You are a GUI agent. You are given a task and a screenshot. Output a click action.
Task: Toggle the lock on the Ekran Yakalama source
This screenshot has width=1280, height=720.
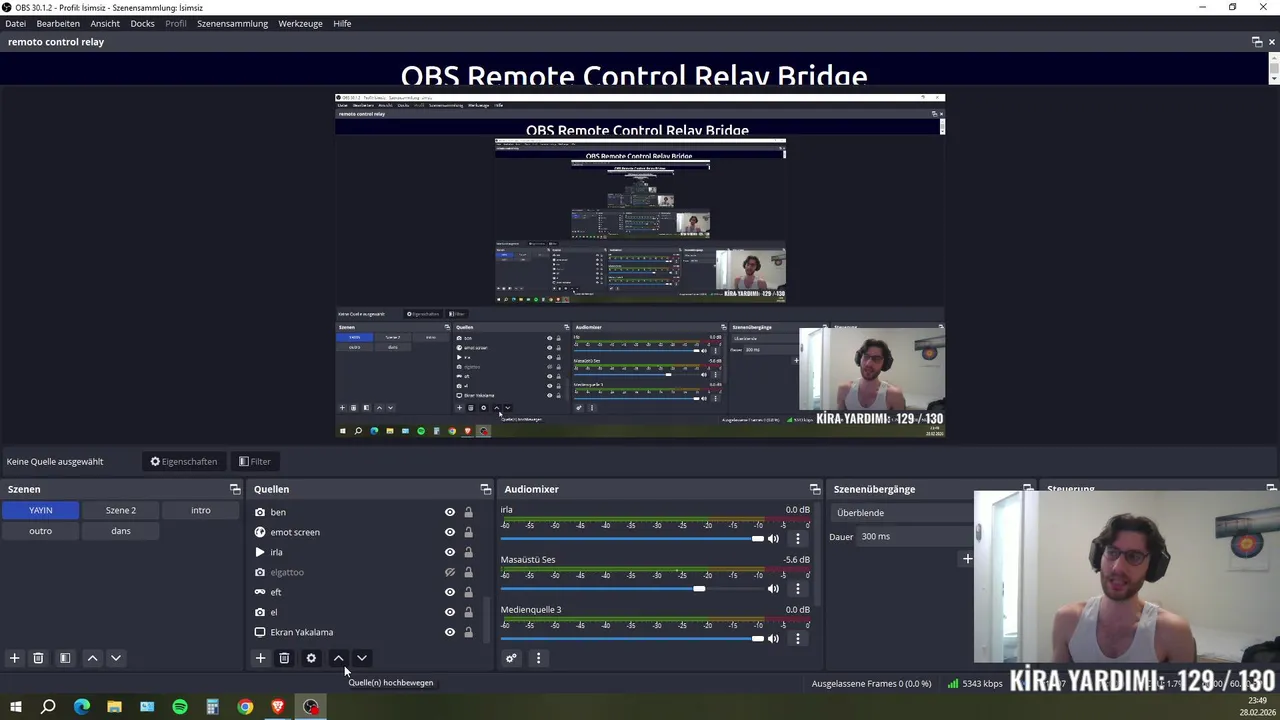468,632
